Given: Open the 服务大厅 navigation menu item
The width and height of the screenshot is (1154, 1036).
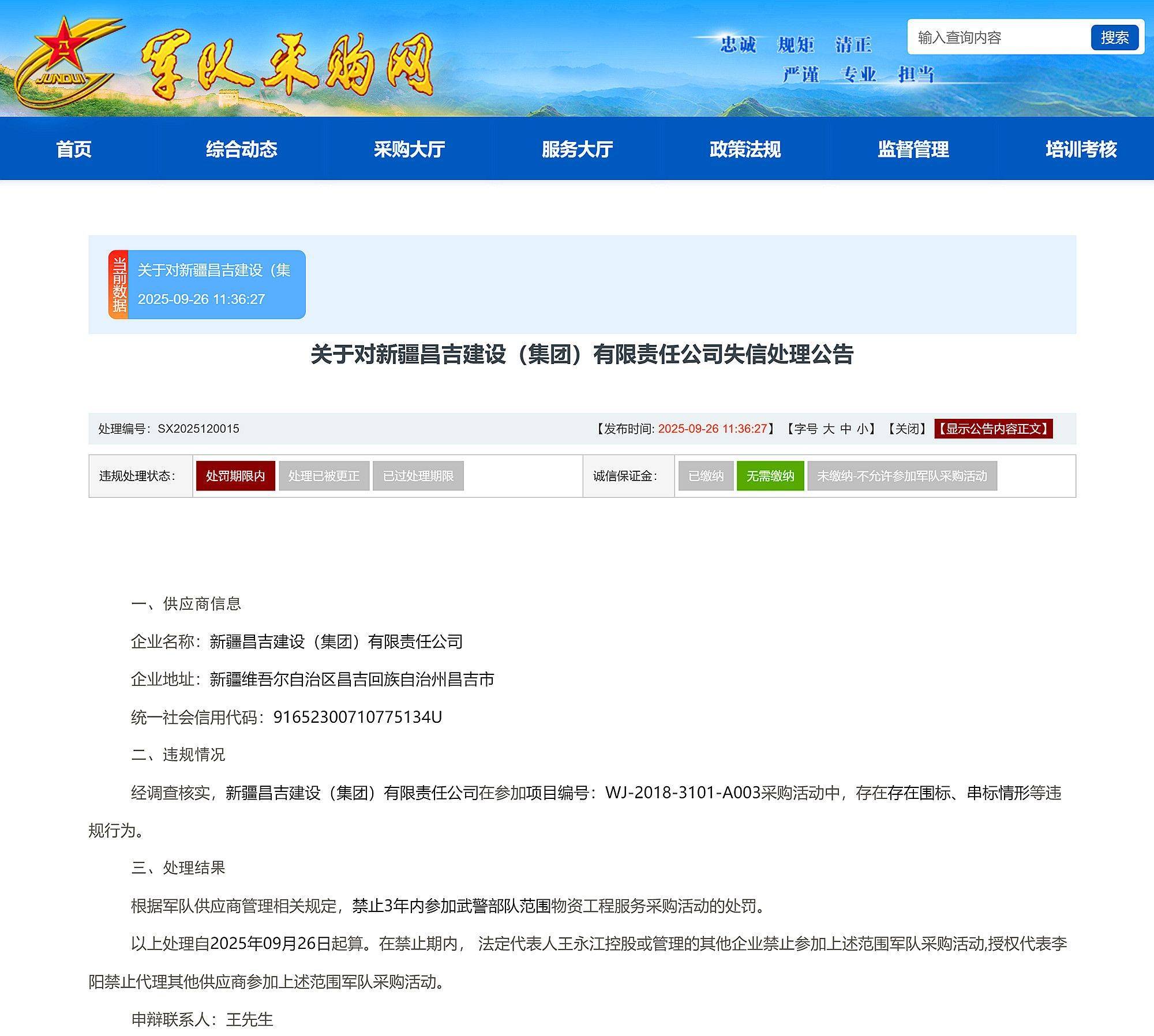Looking at the screenshot, I should (x=577, y=150).
